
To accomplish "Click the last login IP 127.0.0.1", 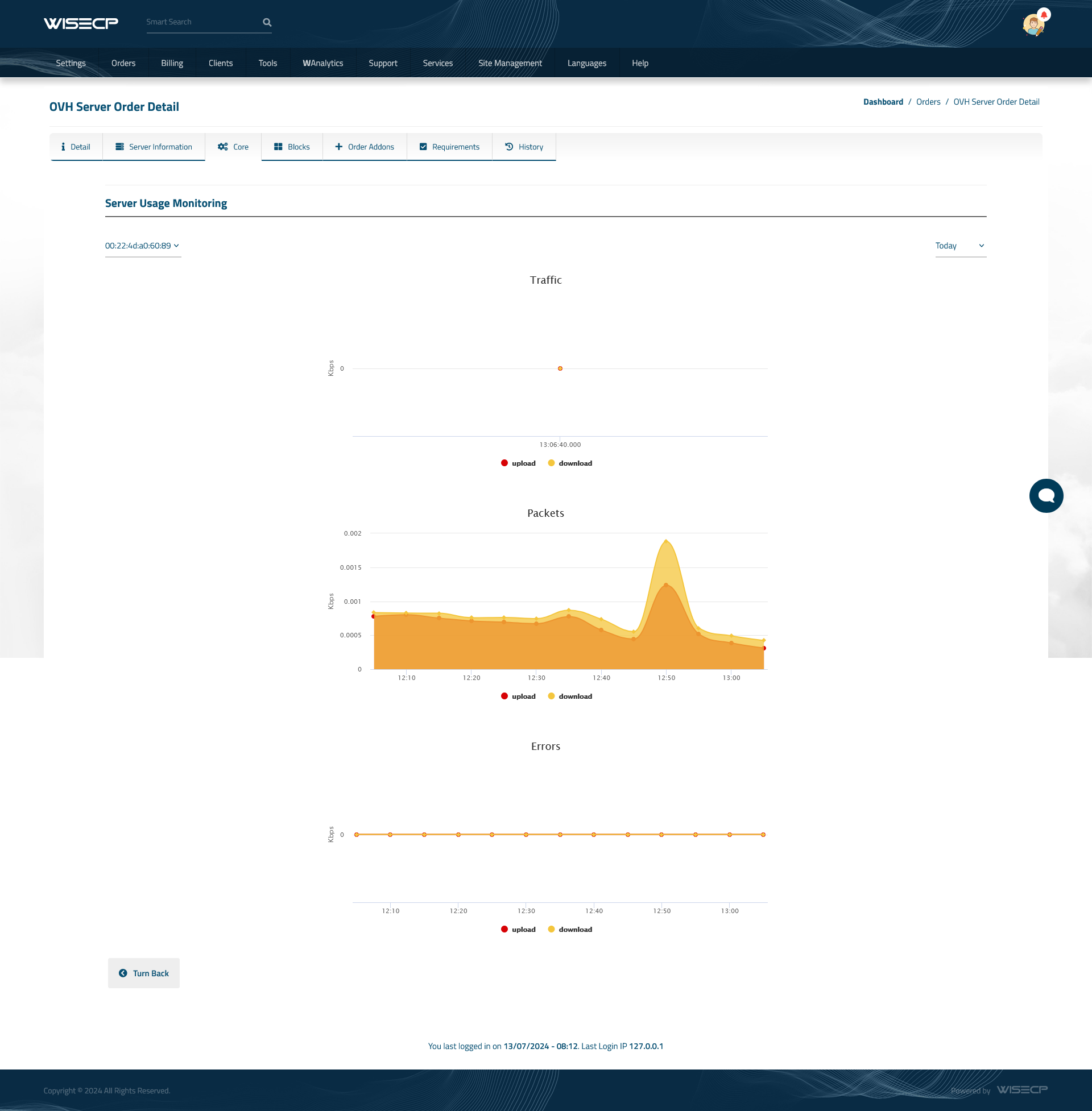I will [x=646, y=1046].
